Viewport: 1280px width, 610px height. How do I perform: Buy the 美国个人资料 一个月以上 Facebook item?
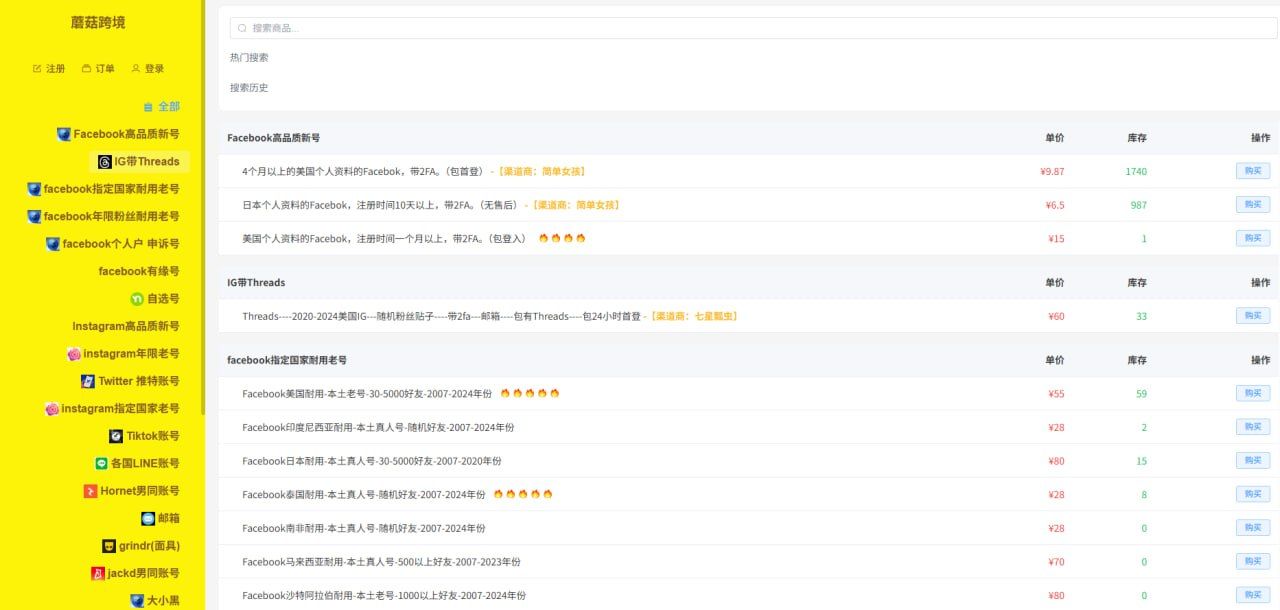(1253, 238)
